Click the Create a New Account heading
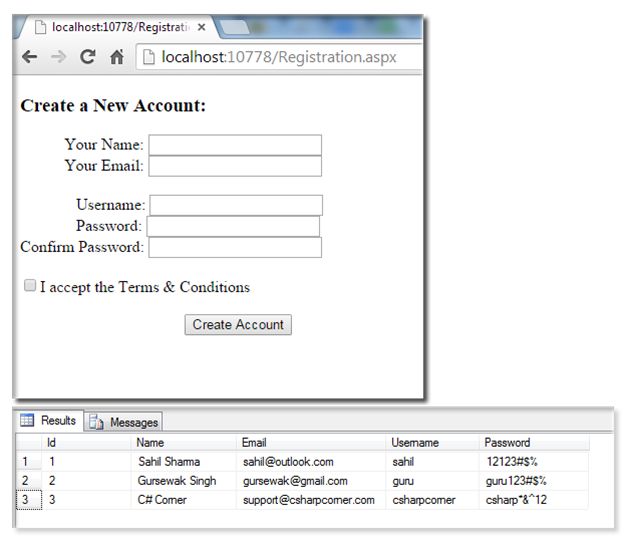Screen dimensions: 624x536 pos(113,105)
